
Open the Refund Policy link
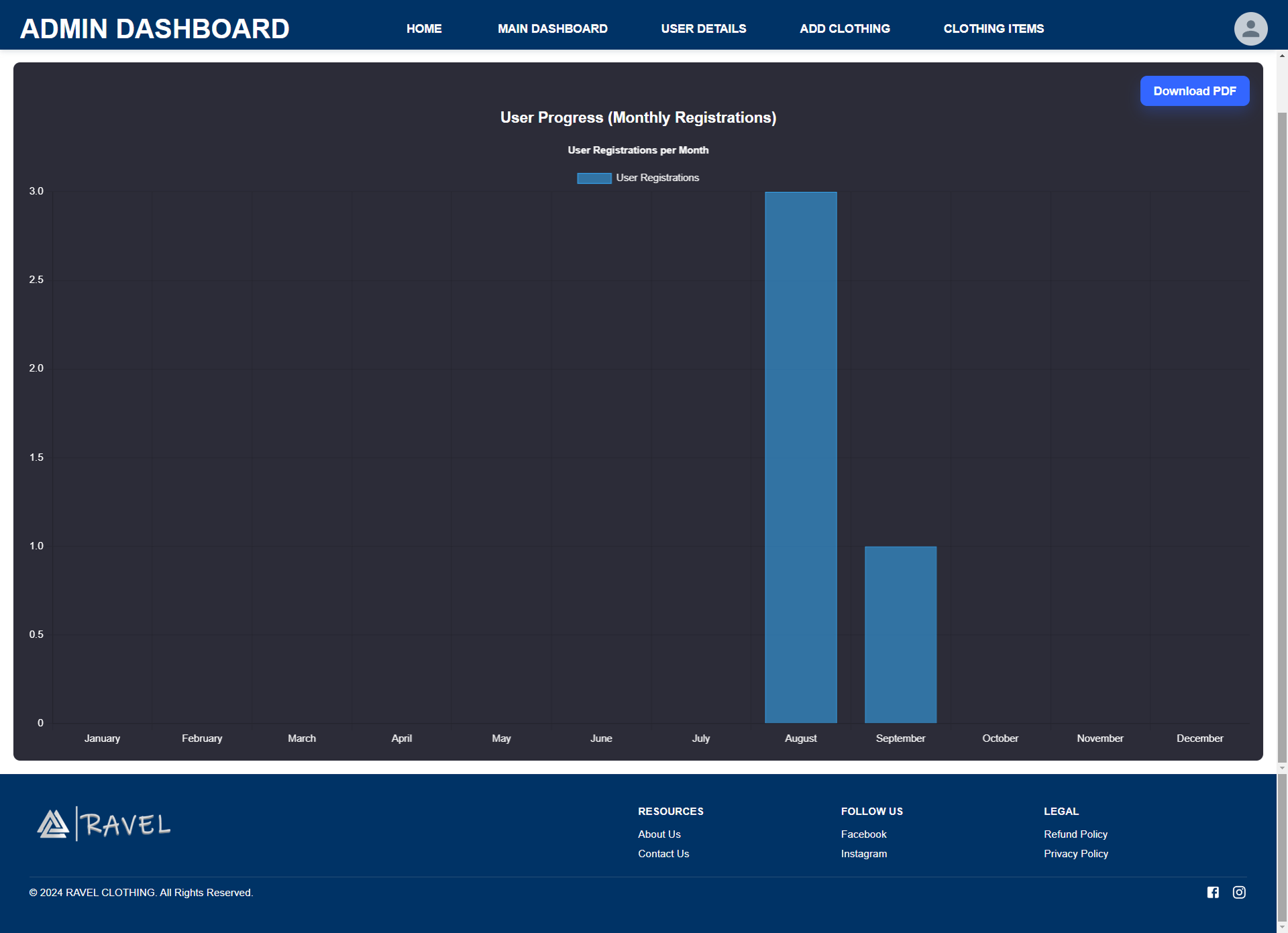pos(1075,834)
